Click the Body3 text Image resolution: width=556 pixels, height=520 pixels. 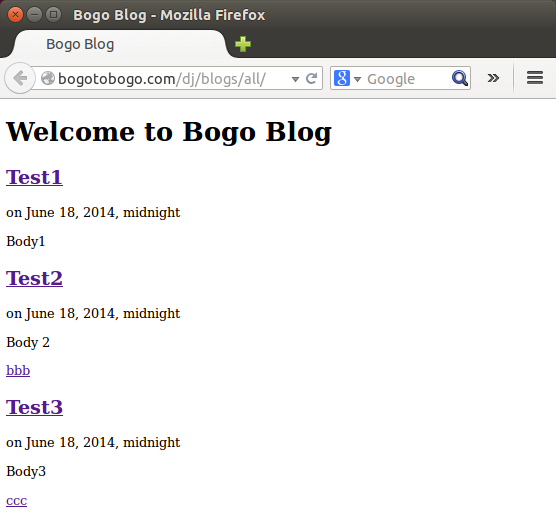26,472
